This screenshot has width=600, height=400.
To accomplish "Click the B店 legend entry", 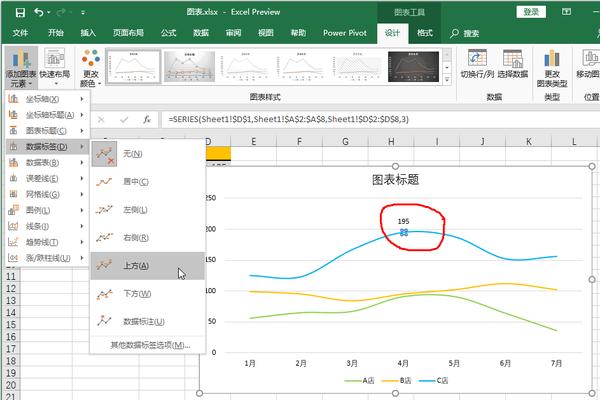I will (396, 380).
